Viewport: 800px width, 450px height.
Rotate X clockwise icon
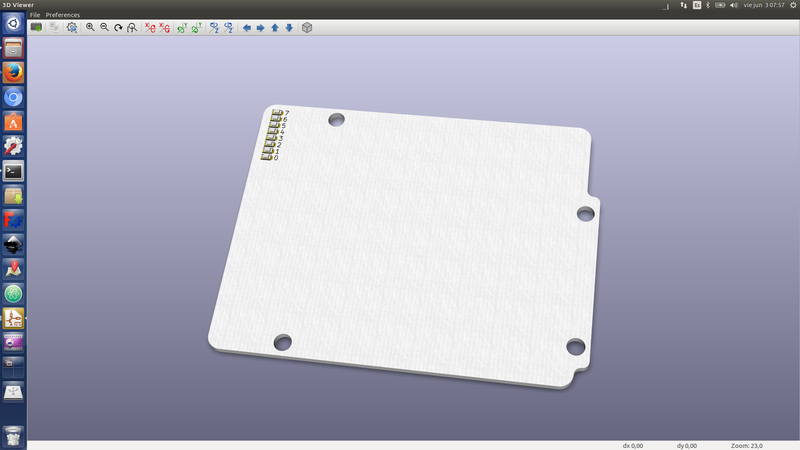point(150,27)
